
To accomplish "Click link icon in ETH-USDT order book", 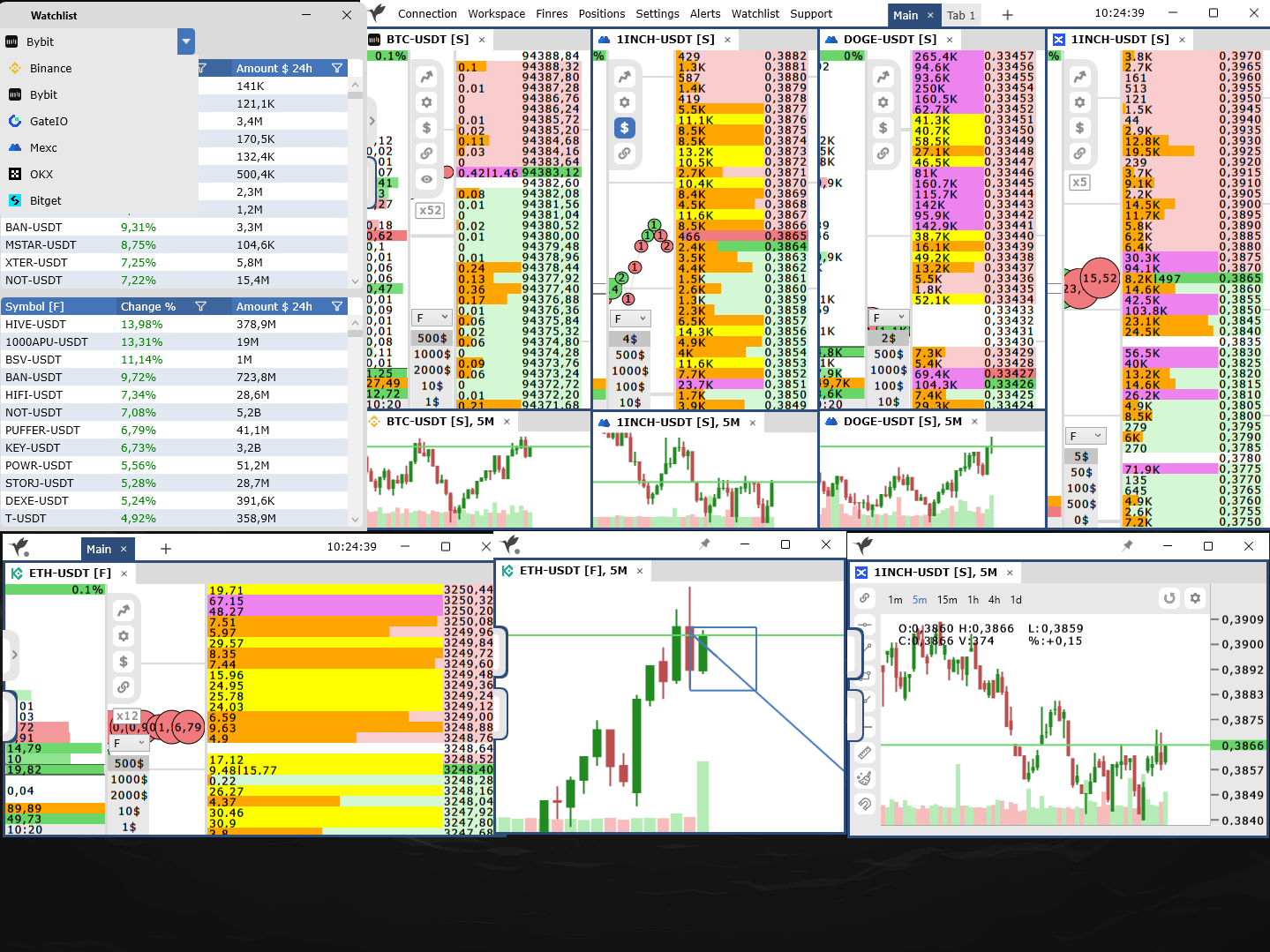I will [x=124, y=687].
